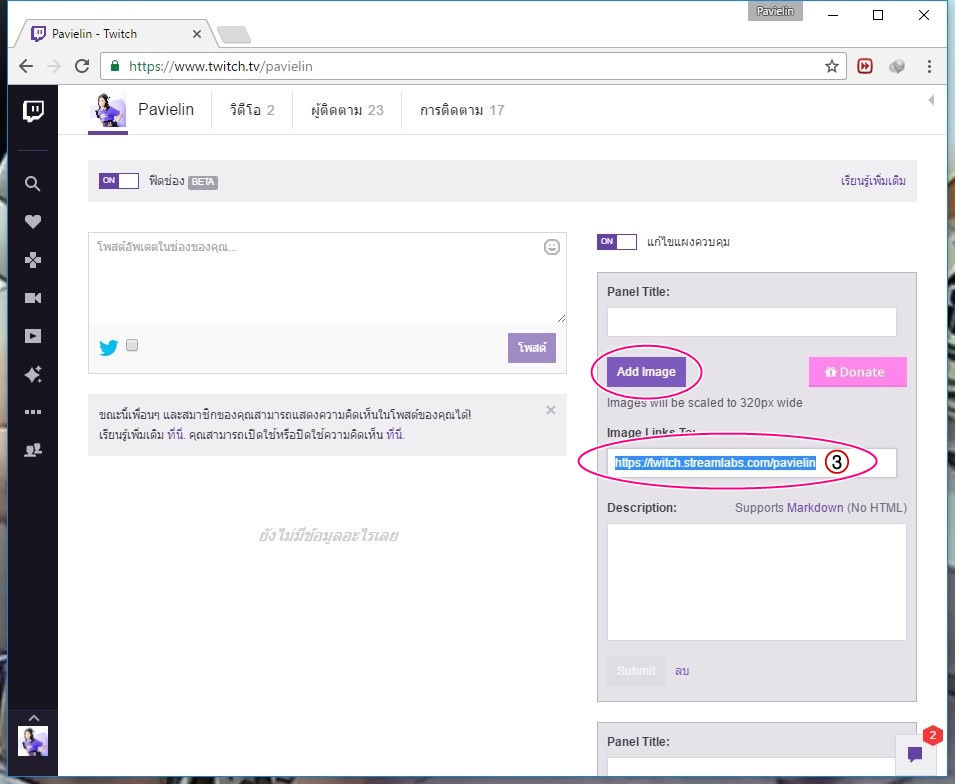Click the 'ยังไม่มีข้อมูลอะไรเลย' empty feed text

(x=328, y=535)
